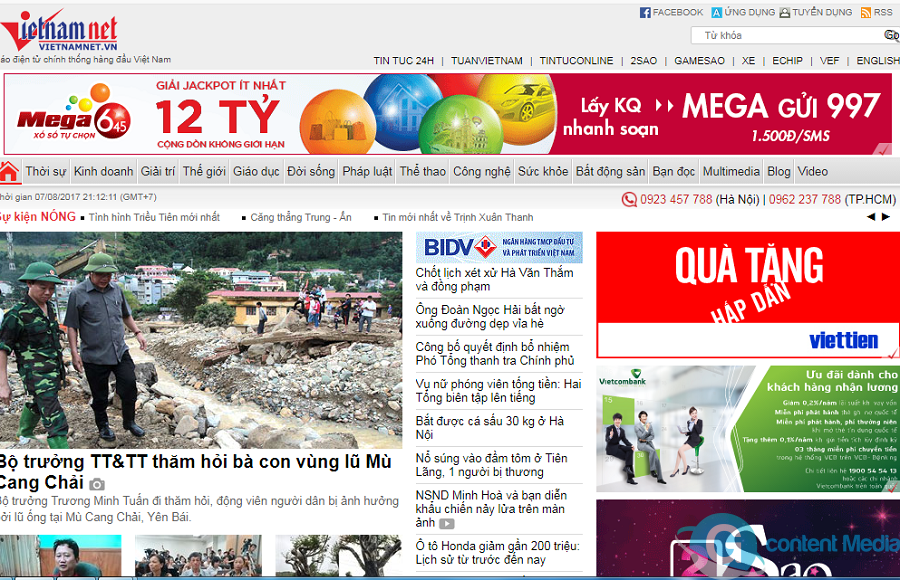900x580 pixels.
Task: Open the TIN TUC 24H link
Action: 404,61
